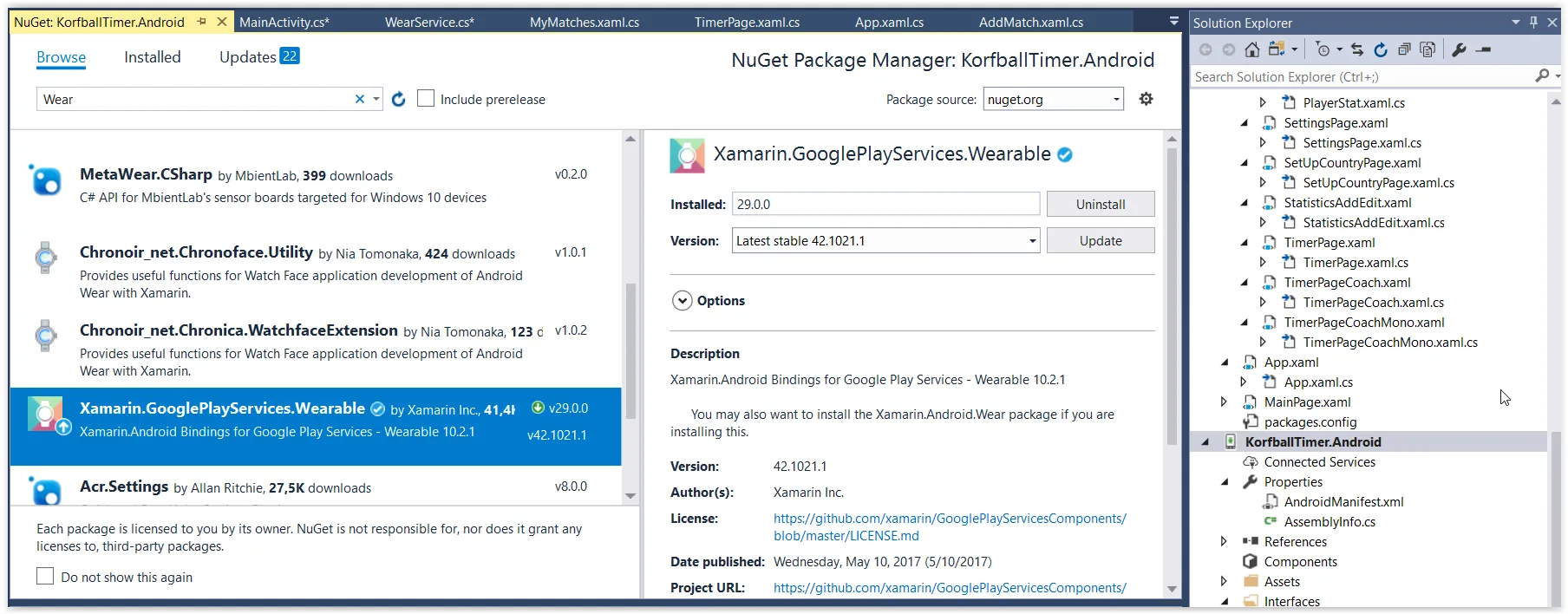The width and height of the screenshot is (1568, 614).
Task: Click Collapse All icon in Solution Explorer
Action: pos(1404,49)
